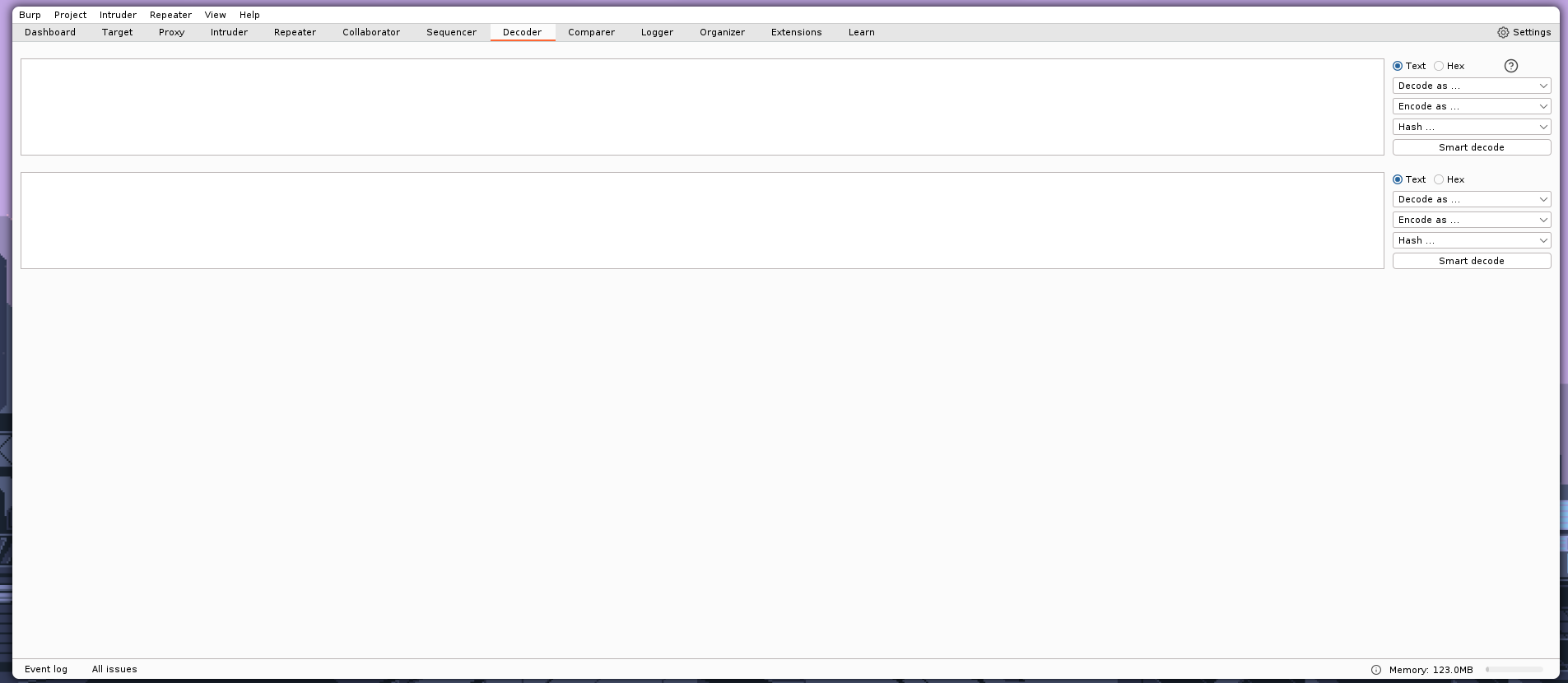
Task: Click inside the second decoder text area
Action: [x=702, y=221]
